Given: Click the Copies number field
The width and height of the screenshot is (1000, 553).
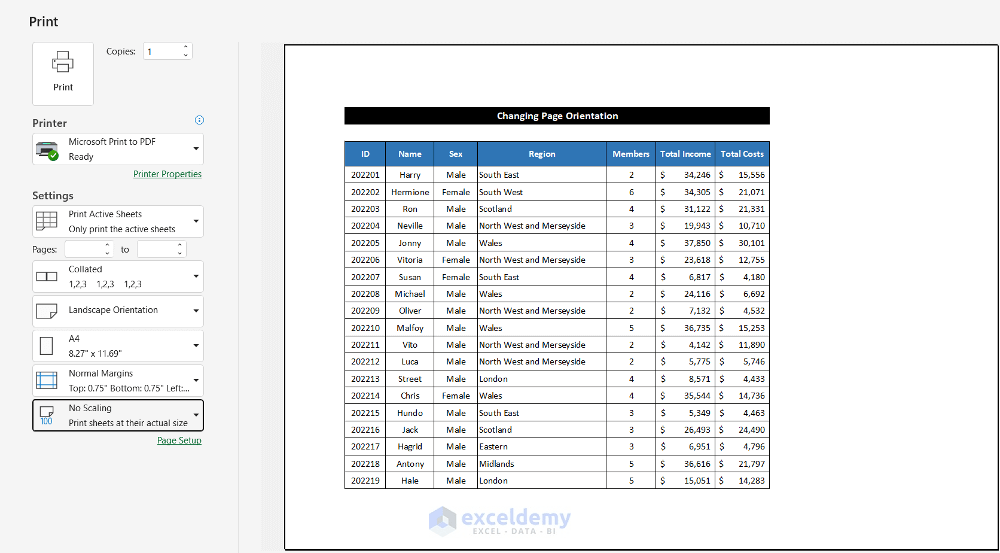Looking at the screenshot, I should (x=162, y=52).
